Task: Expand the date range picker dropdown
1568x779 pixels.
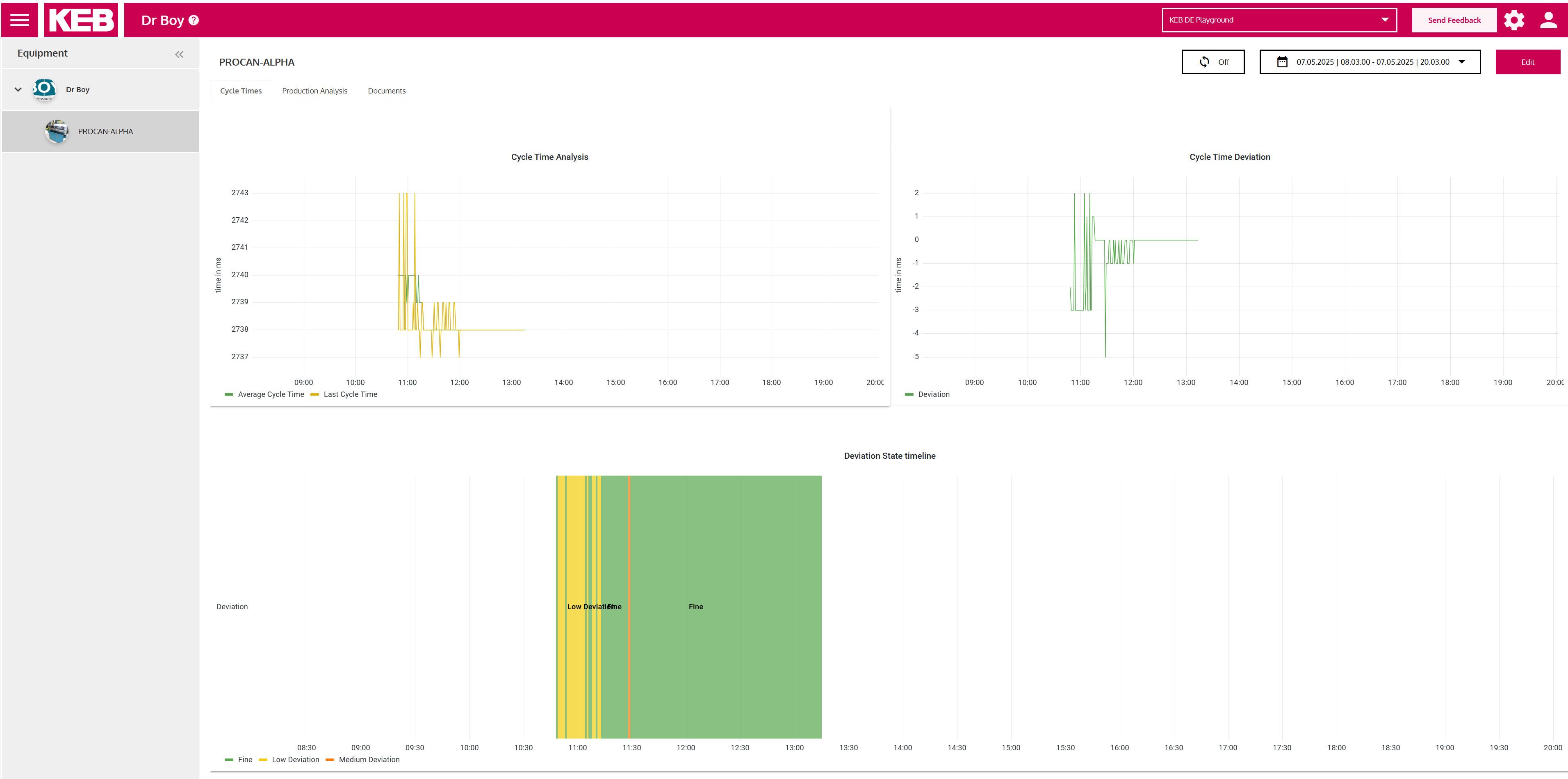Action: pos(1461,62)
